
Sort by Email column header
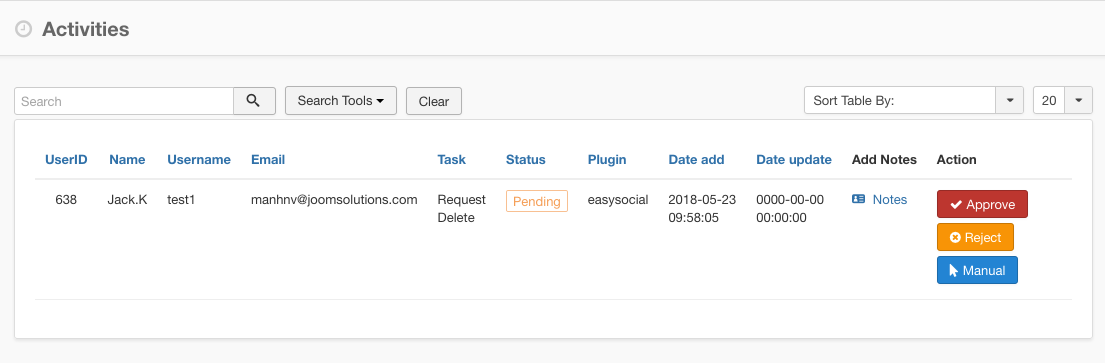268,159
